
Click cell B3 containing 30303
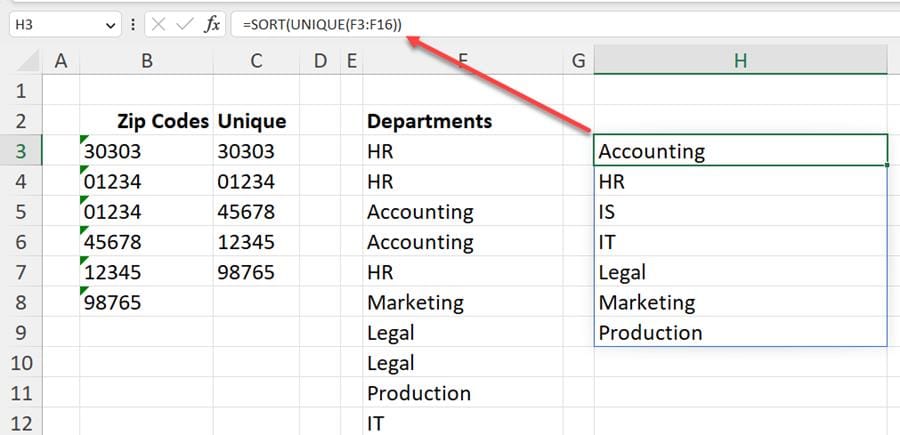coord(146,151)
